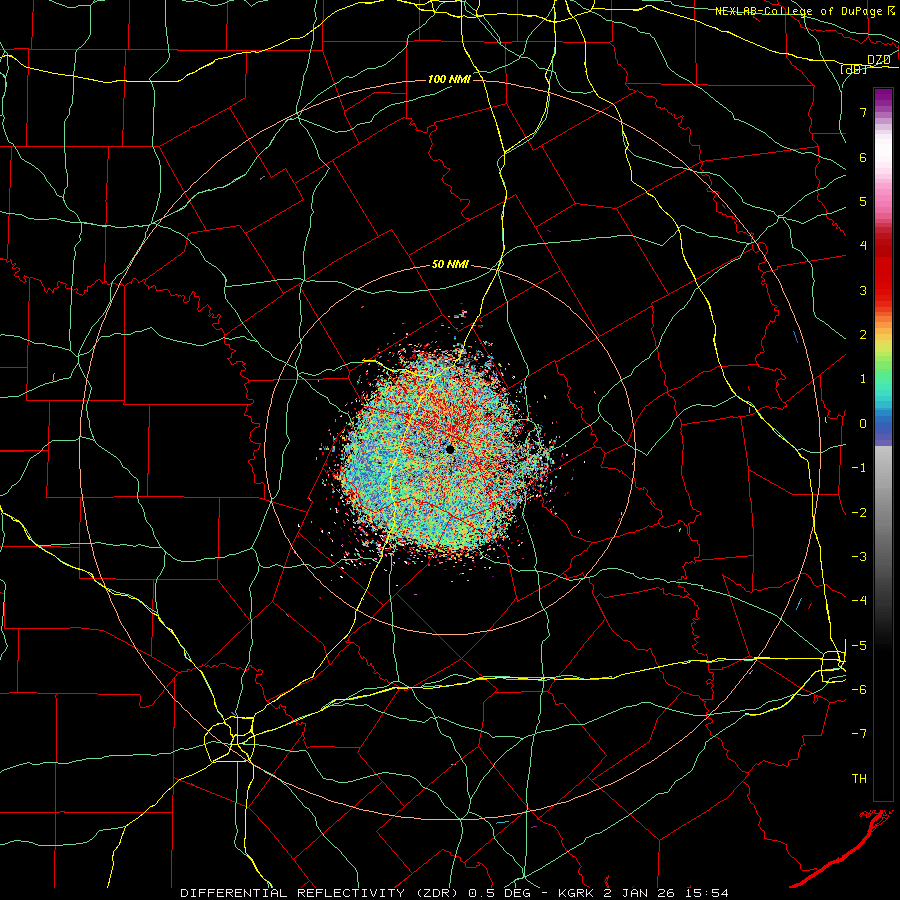Click the "[dB]" units label
The width and height of the screenshot is (900, 900).
(854, 69)
